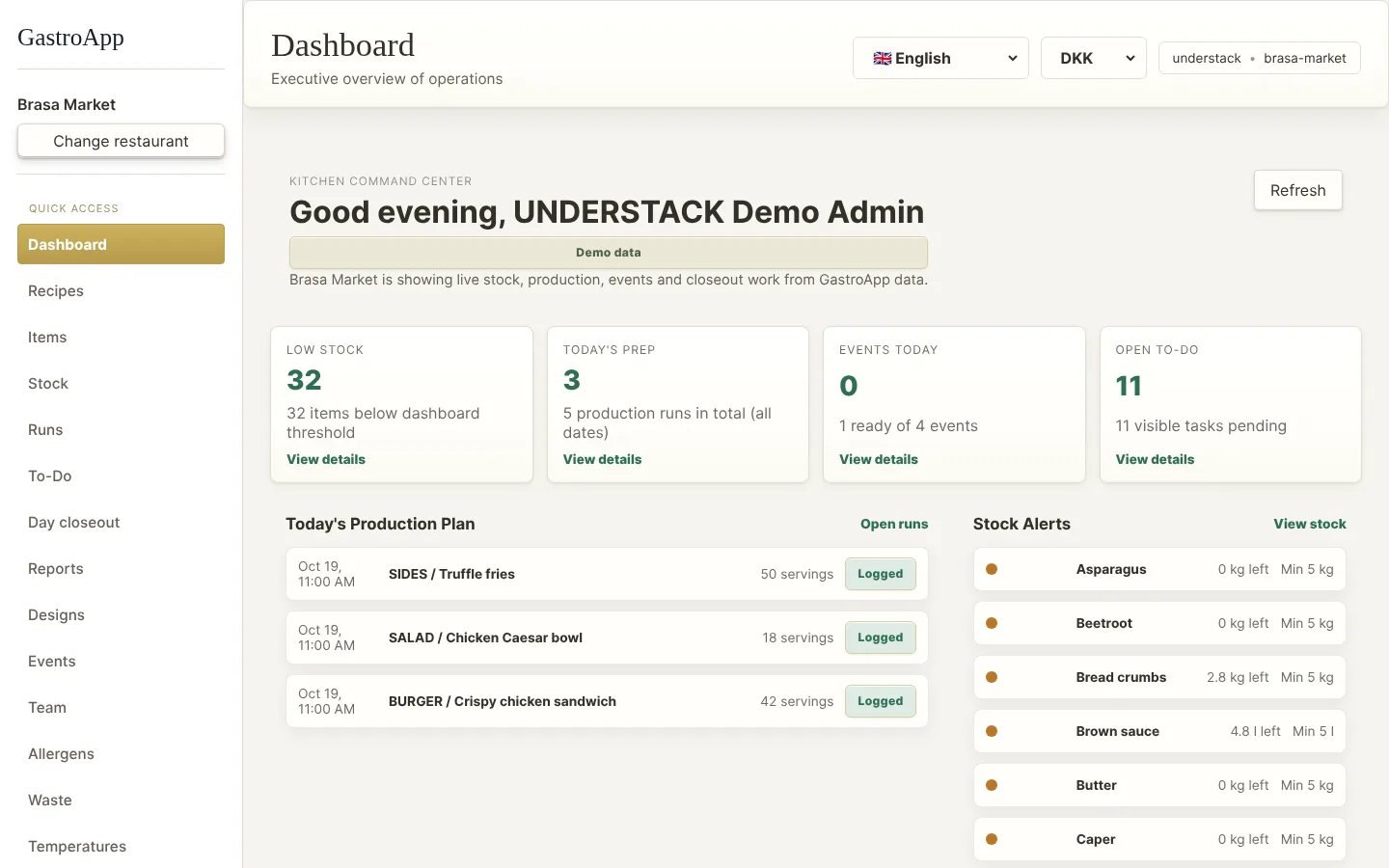Click the 50 servings value

[x=797, y=574]
